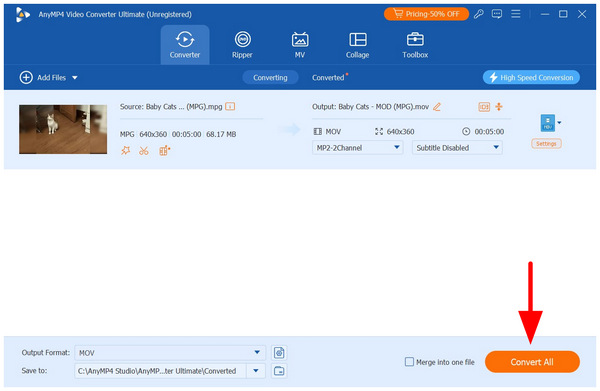Click the output duration 00:05:00
Image resolution: width=600 pixels, height=391 pixels.
point(489,132)
